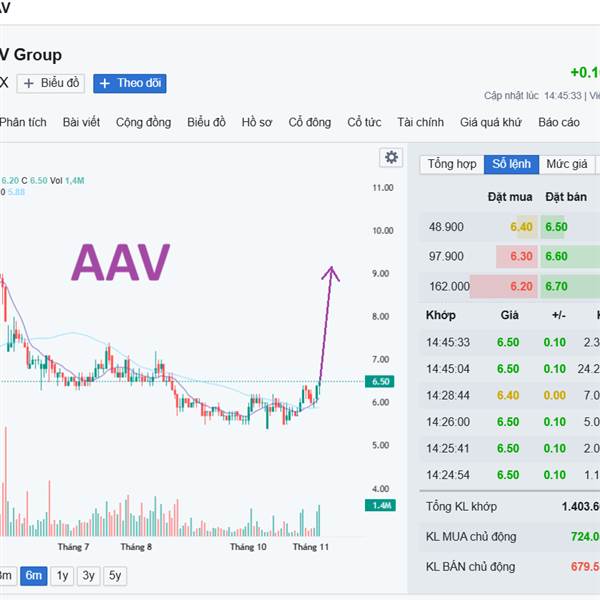Click the Theo dõi follow button
The height and width of the screenshot is (600, 600).
[130, 83]
